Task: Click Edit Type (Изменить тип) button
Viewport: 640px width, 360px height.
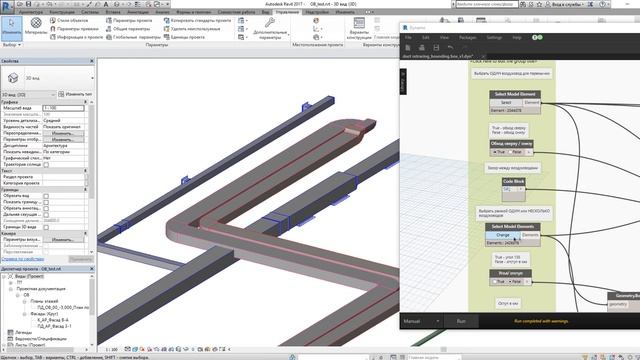Action: point(75,94)
